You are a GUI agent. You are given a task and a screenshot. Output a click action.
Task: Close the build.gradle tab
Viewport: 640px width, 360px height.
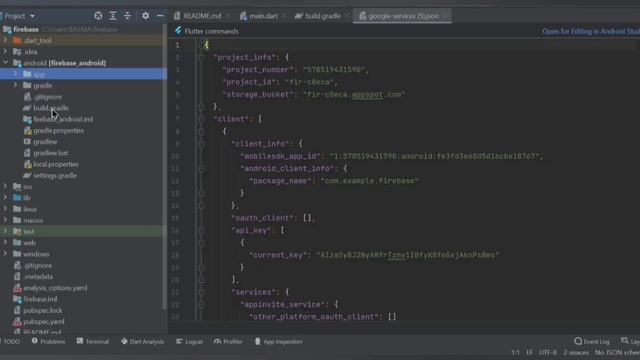[347, 16]
